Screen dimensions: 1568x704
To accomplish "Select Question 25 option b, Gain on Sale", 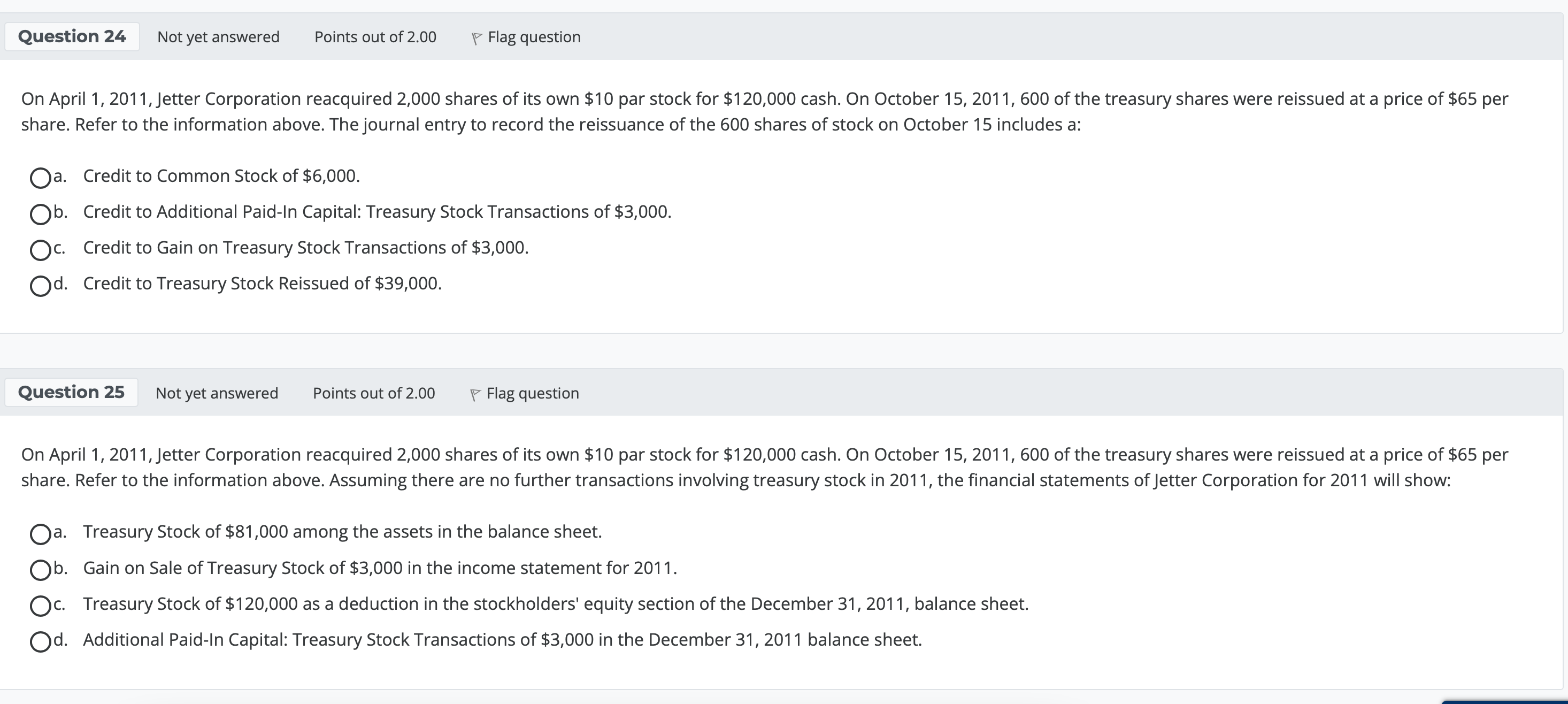I will (40, 570).
